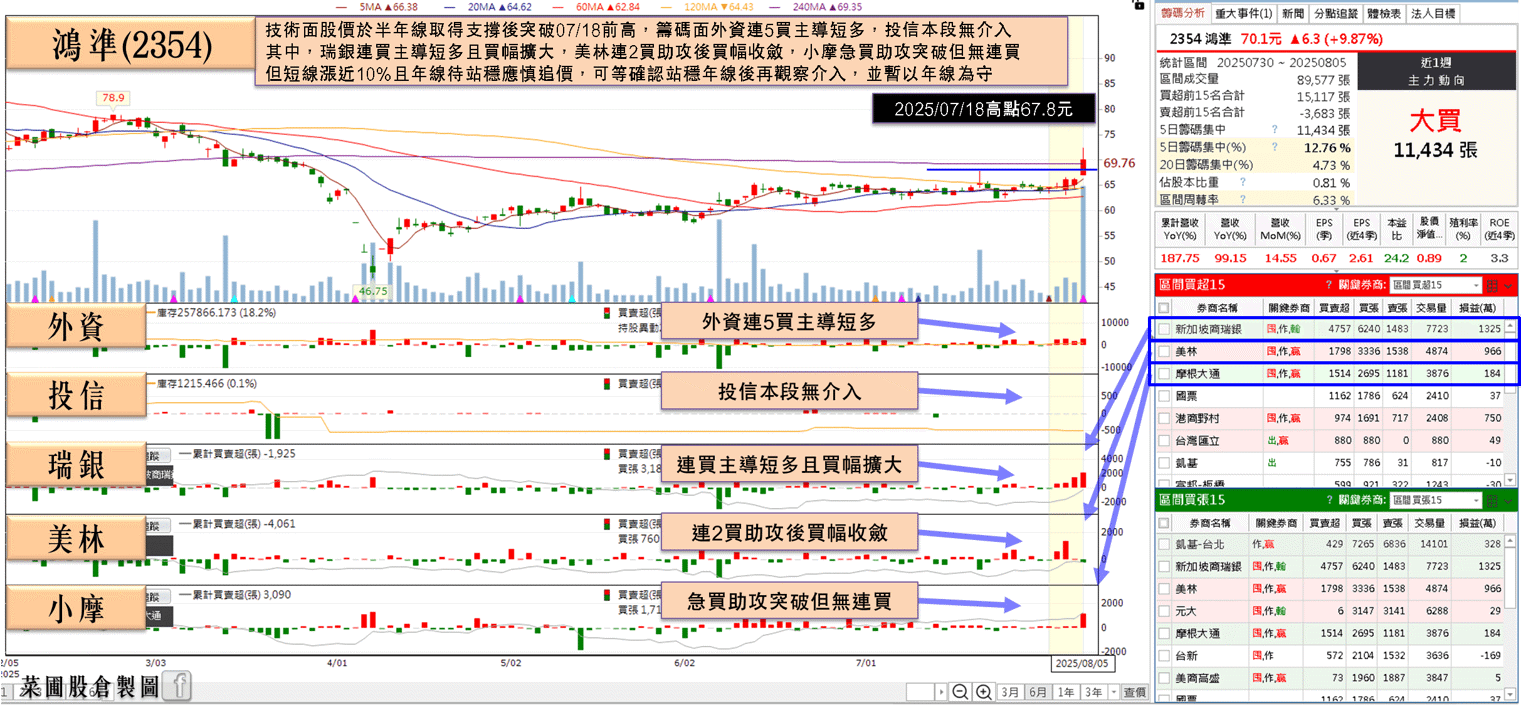Image resolution: width=1521 pixels, height=720 pixels.
Task: Click the small arrow beside the bottom input box
Action: point(941,692)
